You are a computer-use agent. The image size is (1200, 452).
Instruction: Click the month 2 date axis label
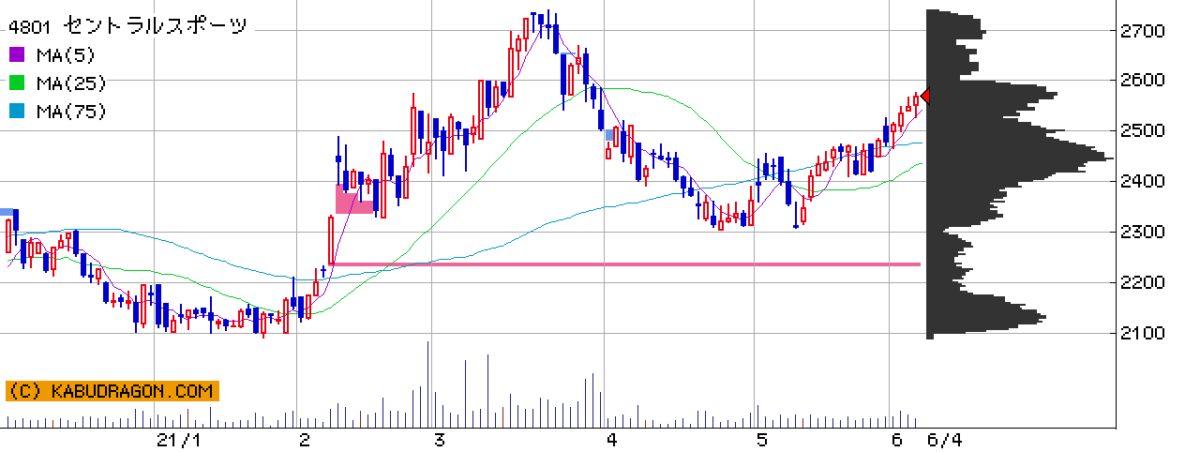(305, 441)
